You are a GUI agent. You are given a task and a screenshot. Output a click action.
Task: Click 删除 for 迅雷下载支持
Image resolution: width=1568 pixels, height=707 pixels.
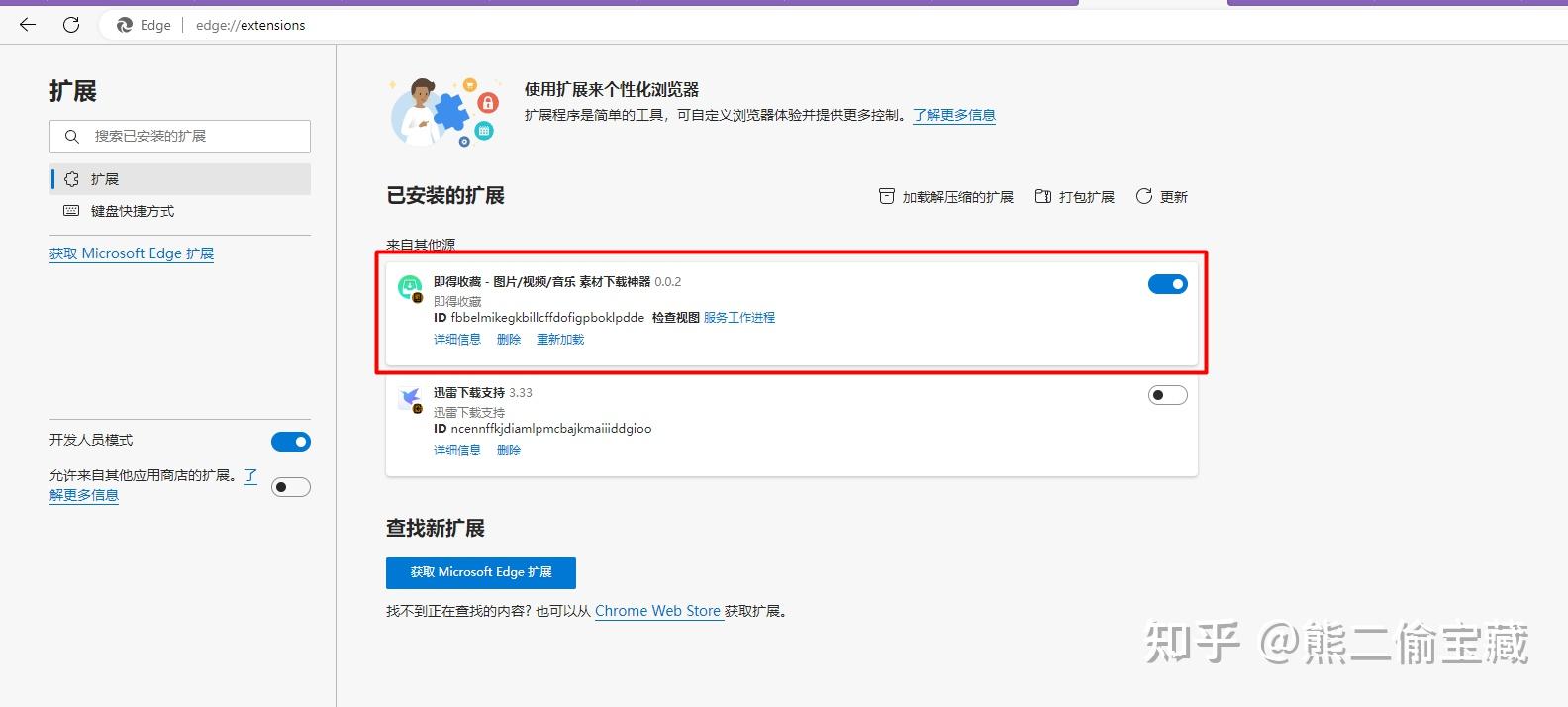(x=509, y=451)
